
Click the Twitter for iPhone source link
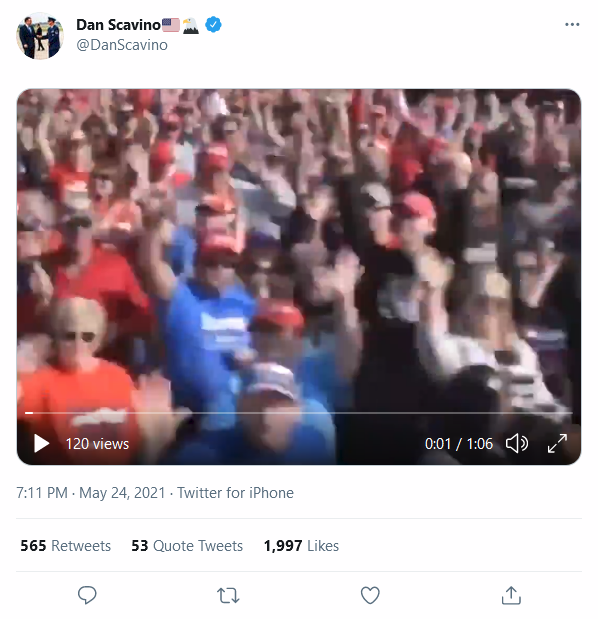[x=235, y=493]
